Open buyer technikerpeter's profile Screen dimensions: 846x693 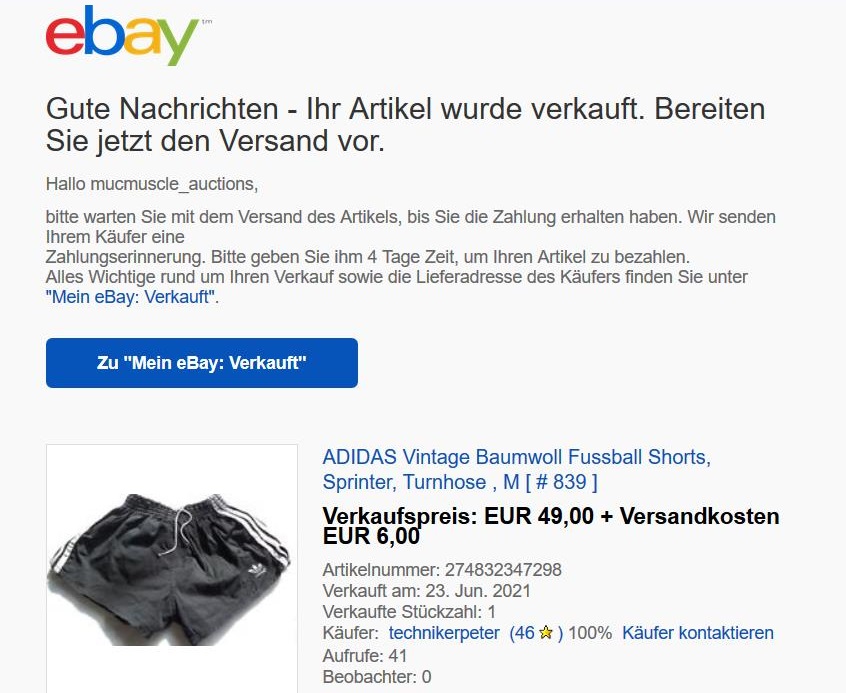coord(444,633)
